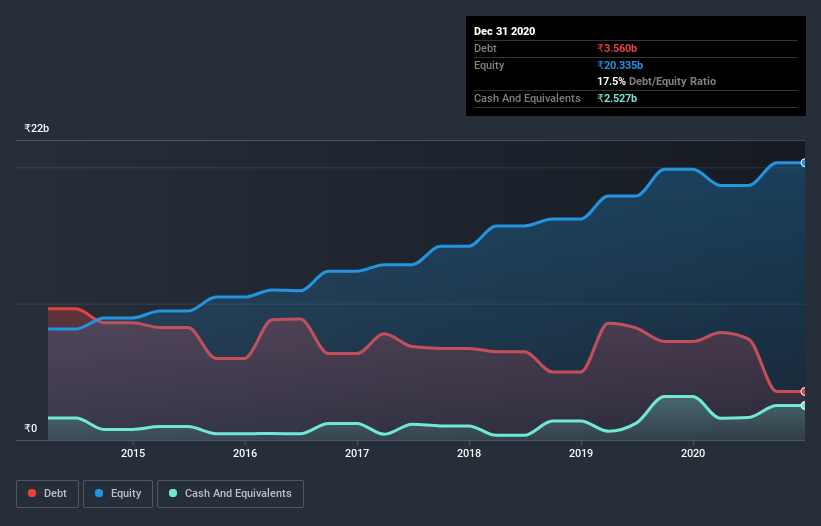Click the ₹2.527b cash value
The height and width of the screenshot is (526, 821).
tap(617, 98)
